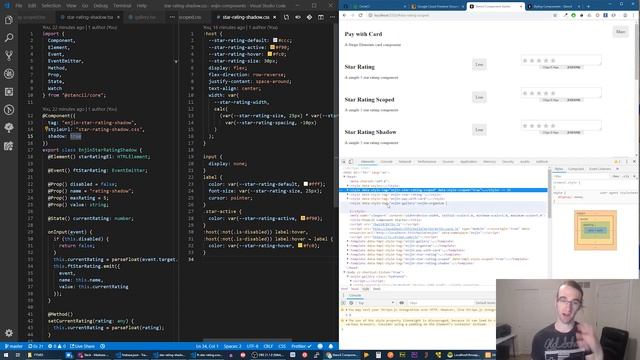Click the button beside the Star Rating heading
Screen dimensions: 640x360
[x=479, y=64]
